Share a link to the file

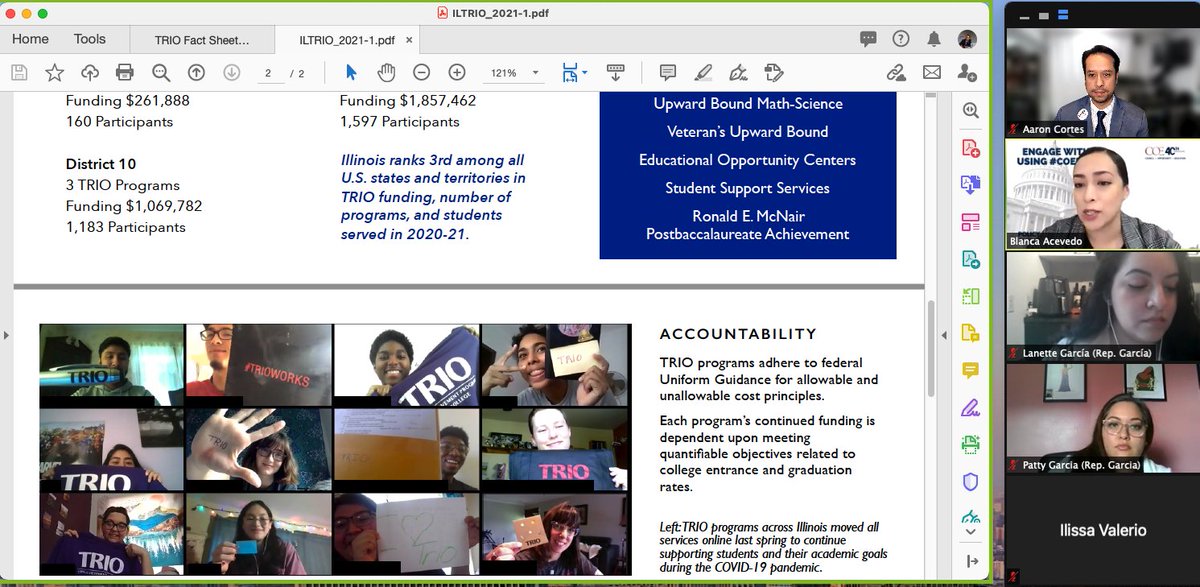(x=896, y=72)
